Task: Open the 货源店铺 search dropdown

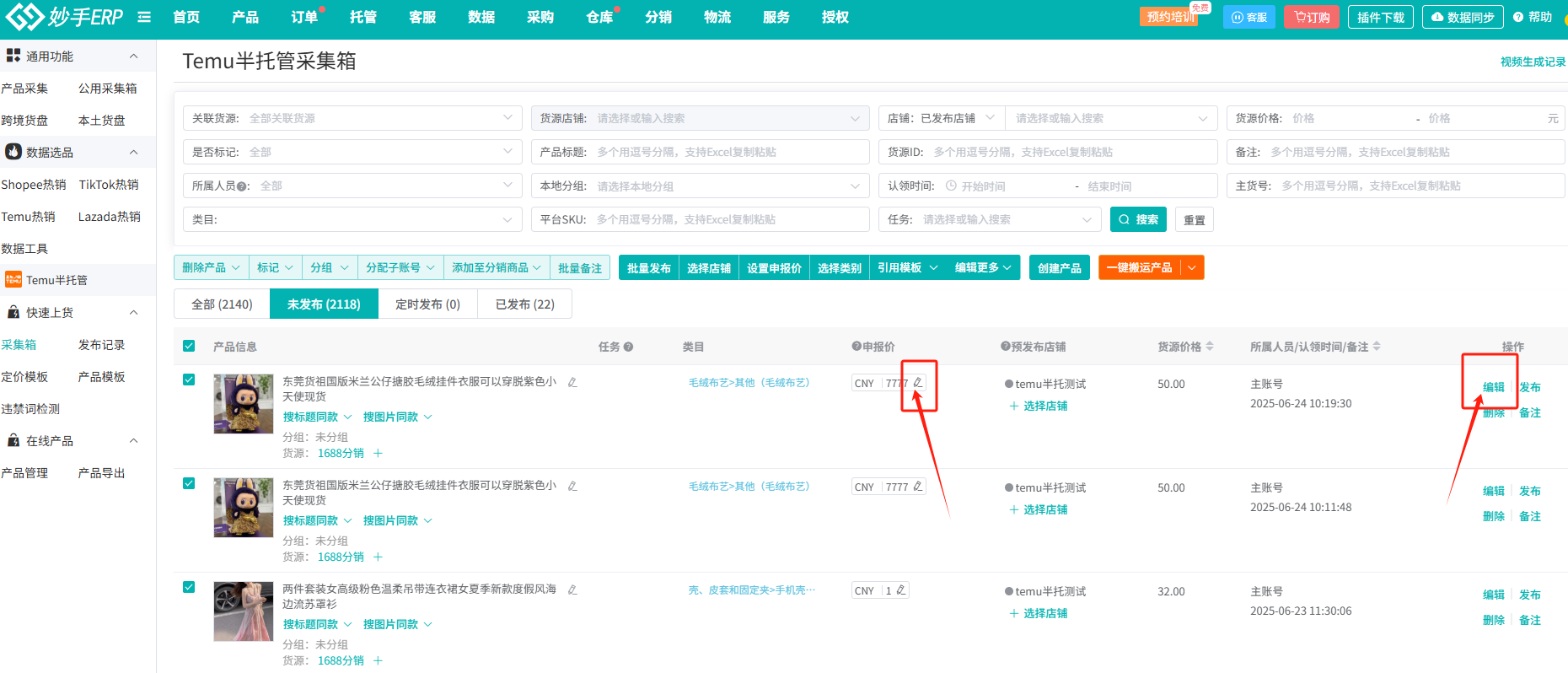Action: click(x=700, y=118)
